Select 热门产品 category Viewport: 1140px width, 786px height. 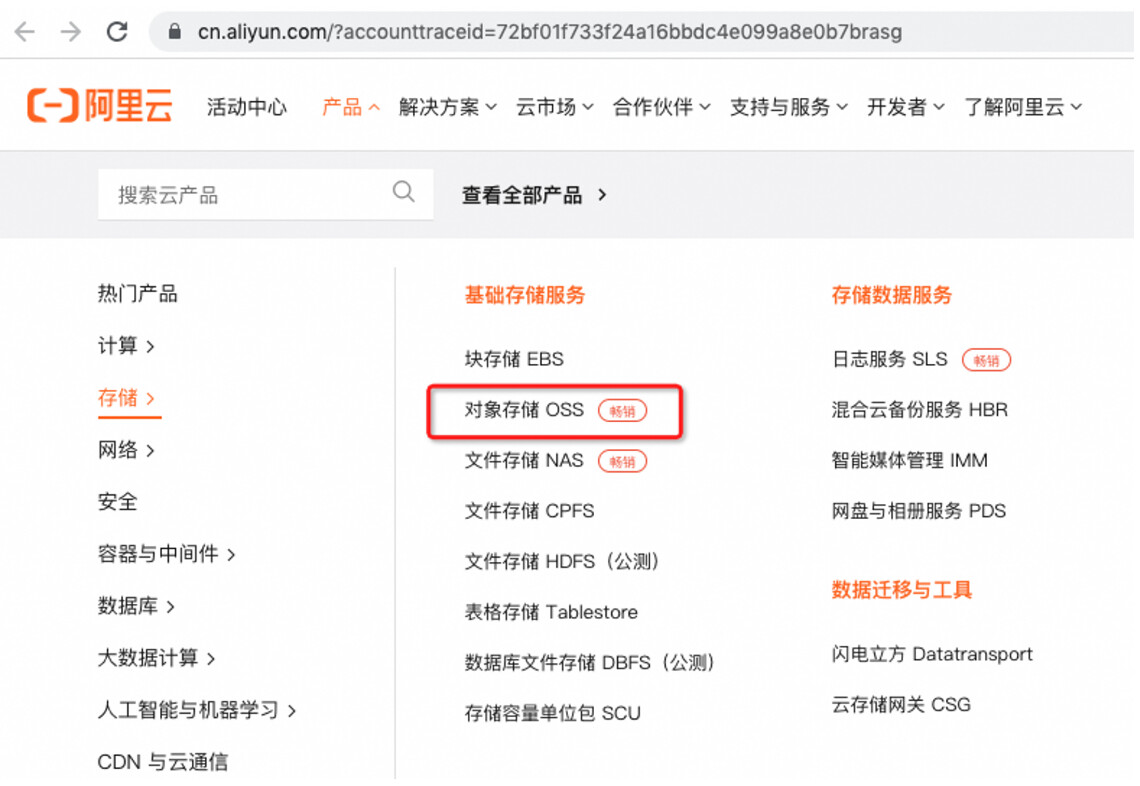pyautogui.click(x=137, y=294)
